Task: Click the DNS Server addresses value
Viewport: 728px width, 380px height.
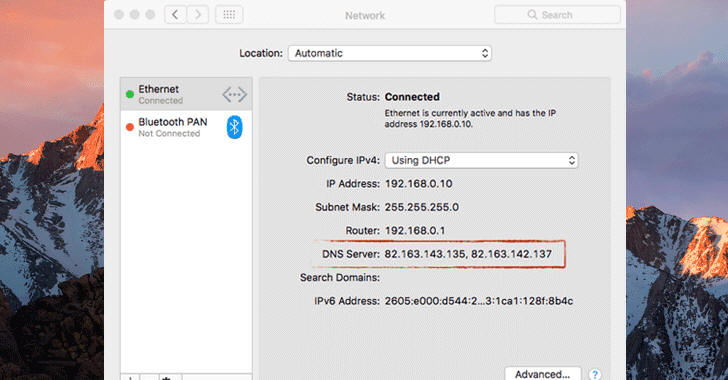Action: 468,254
